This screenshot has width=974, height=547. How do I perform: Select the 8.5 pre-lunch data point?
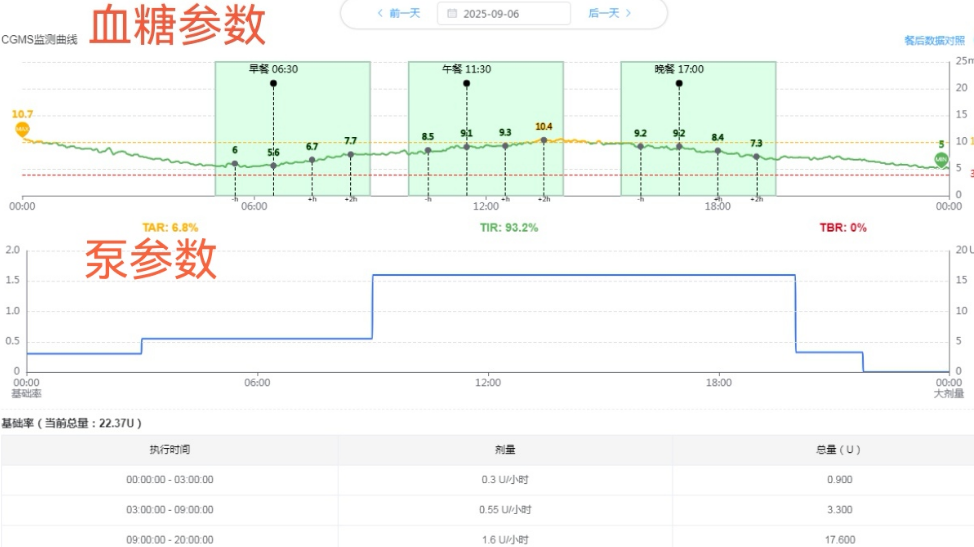[428, 150]
